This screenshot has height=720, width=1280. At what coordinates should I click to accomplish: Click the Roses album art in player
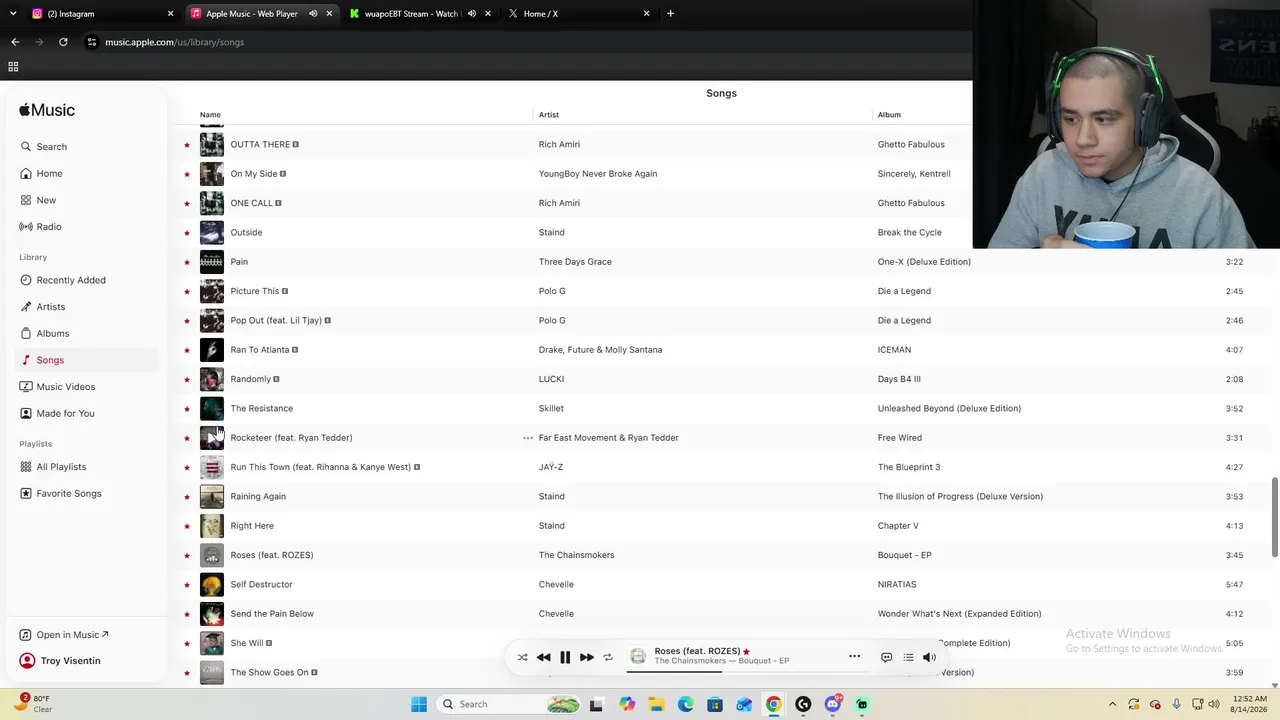pyautogui.click(x=638, y=656)
